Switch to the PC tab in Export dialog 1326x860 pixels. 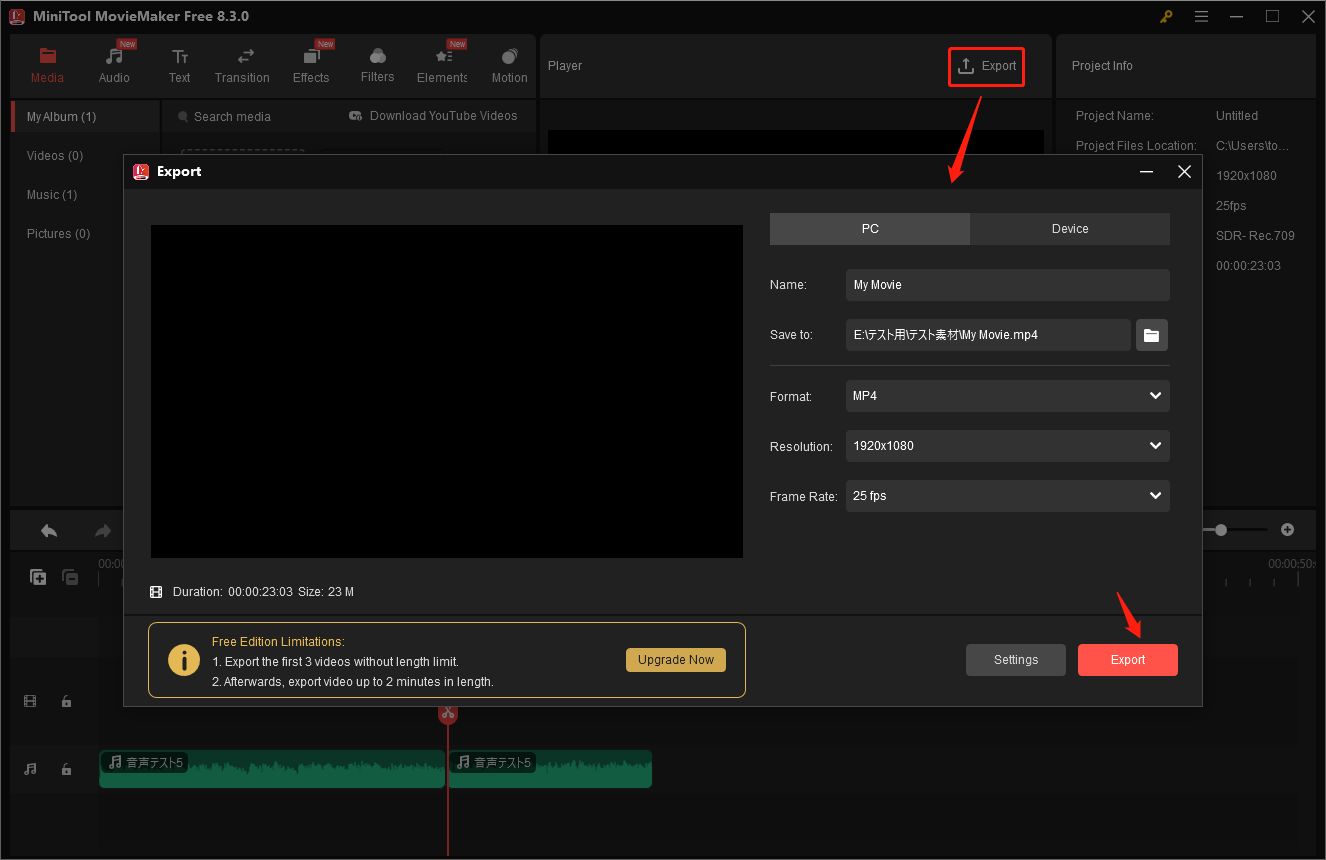(x=870, y=229)
